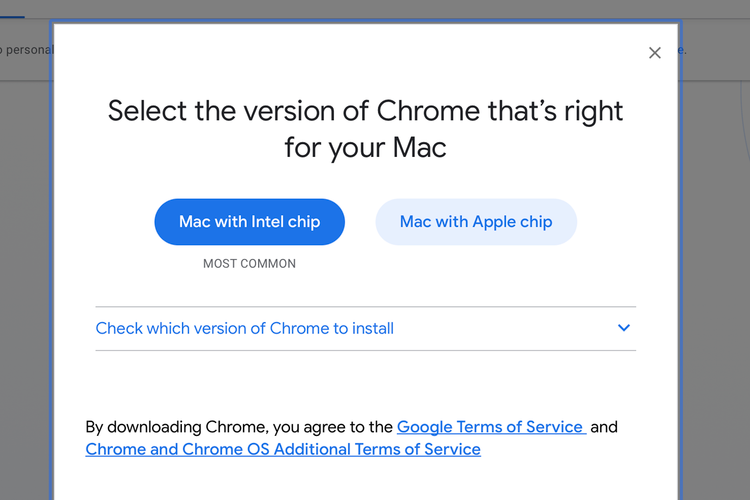Click the partially hidden text at top-left background
This screenshot has width=750, height=500.
point(25,49)
